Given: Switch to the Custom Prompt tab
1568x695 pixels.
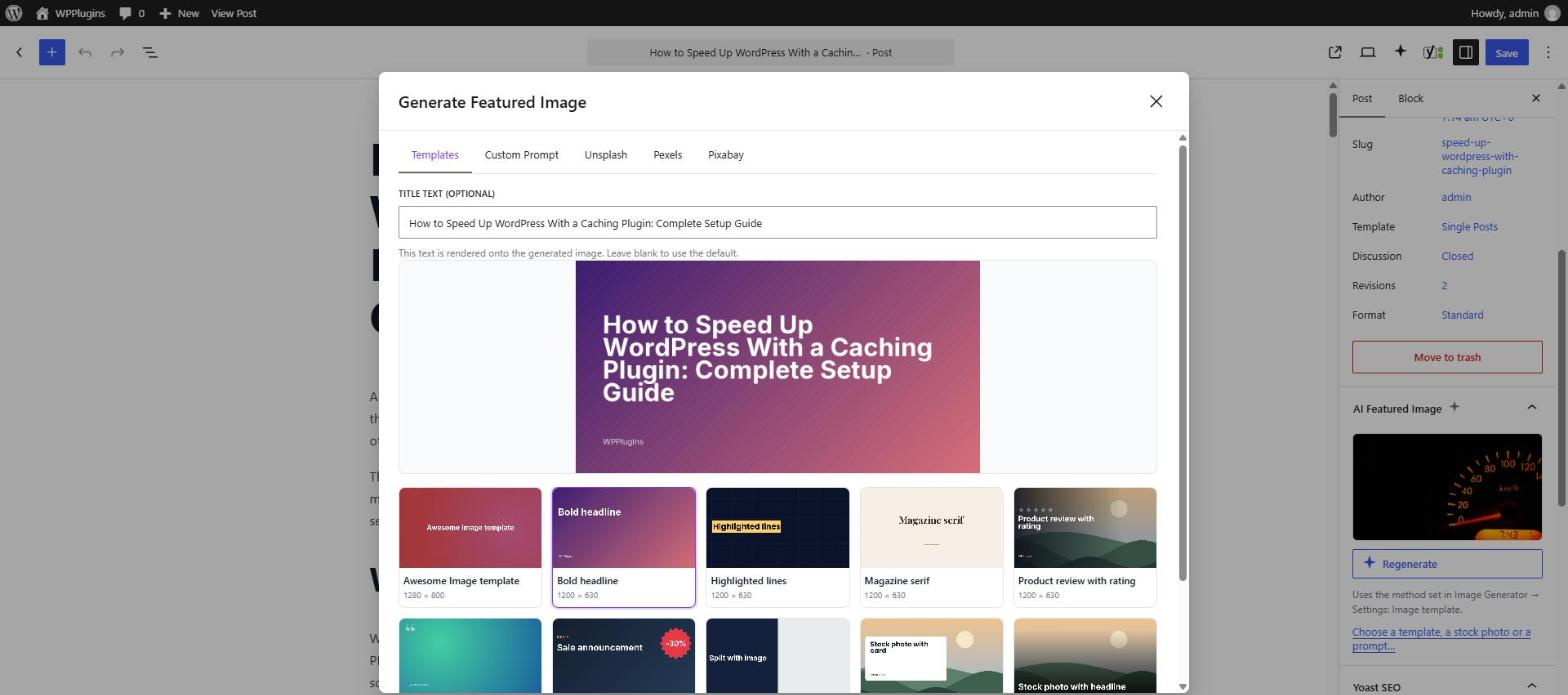Looking at the screenshot, I should pyautogui.click(x=521, y=155).
